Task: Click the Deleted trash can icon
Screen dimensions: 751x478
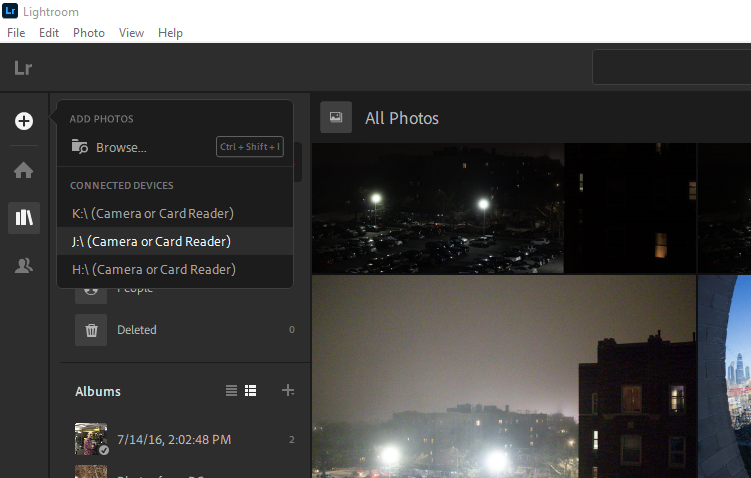Action: coord(90,329)
